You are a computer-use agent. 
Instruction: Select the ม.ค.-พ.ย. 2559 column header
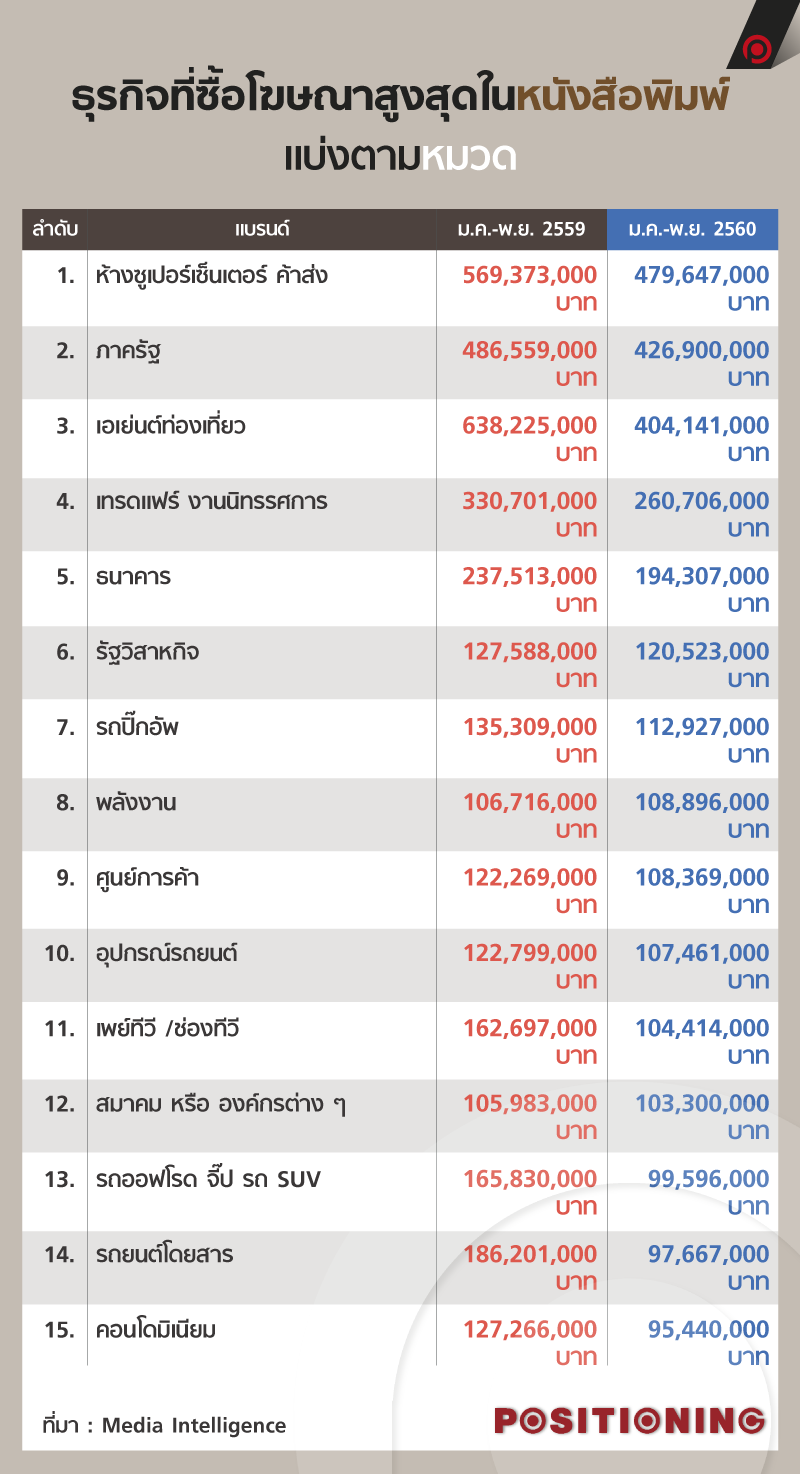tap(521, 230)
